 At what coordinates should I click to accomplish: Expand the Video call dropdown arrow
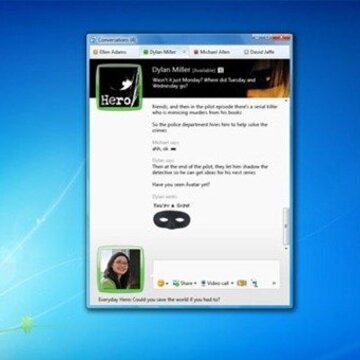(x=232, y=284)
